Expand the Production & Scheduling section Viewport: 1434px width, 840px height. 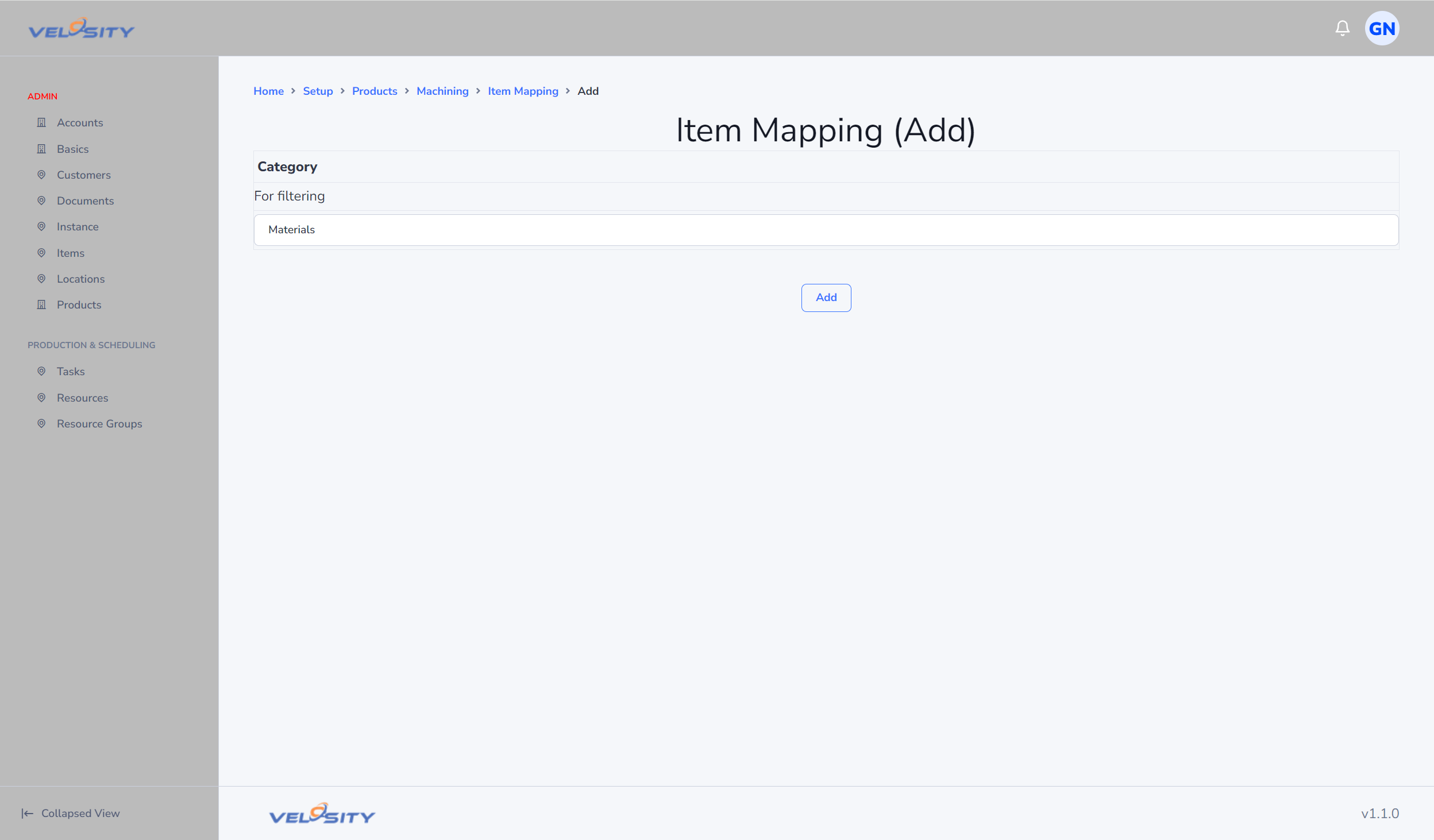click(x=91, y=345)
